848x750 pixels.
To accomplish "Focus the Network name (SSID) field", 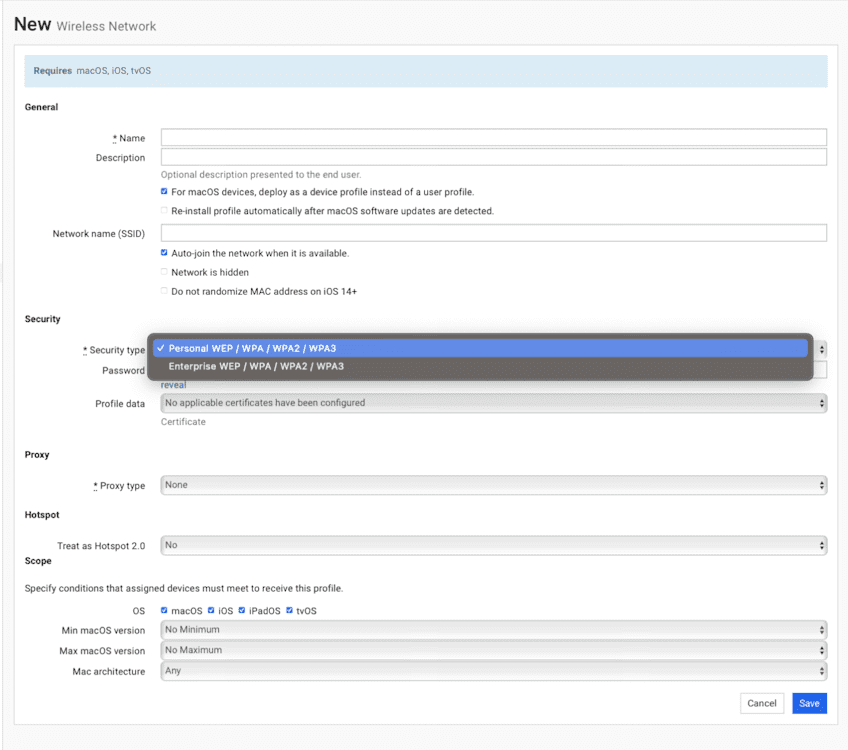I will [x=494, y=233].
